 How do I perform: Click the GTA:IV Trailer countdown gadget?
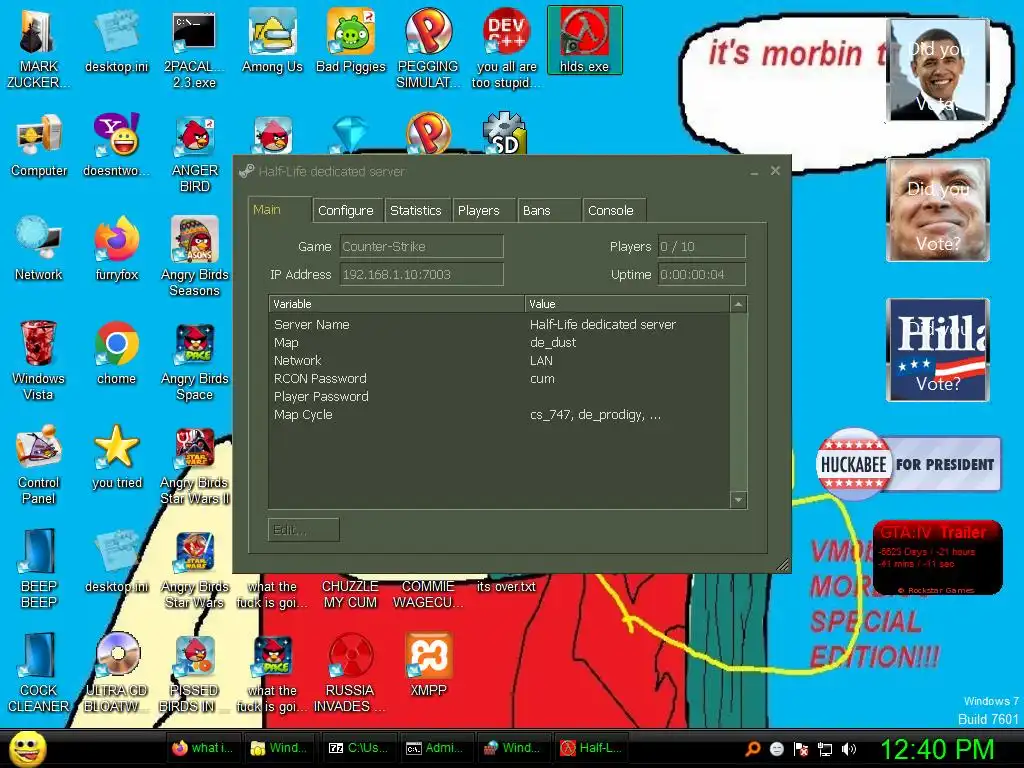pyautogui.click(x=937, y=557)
